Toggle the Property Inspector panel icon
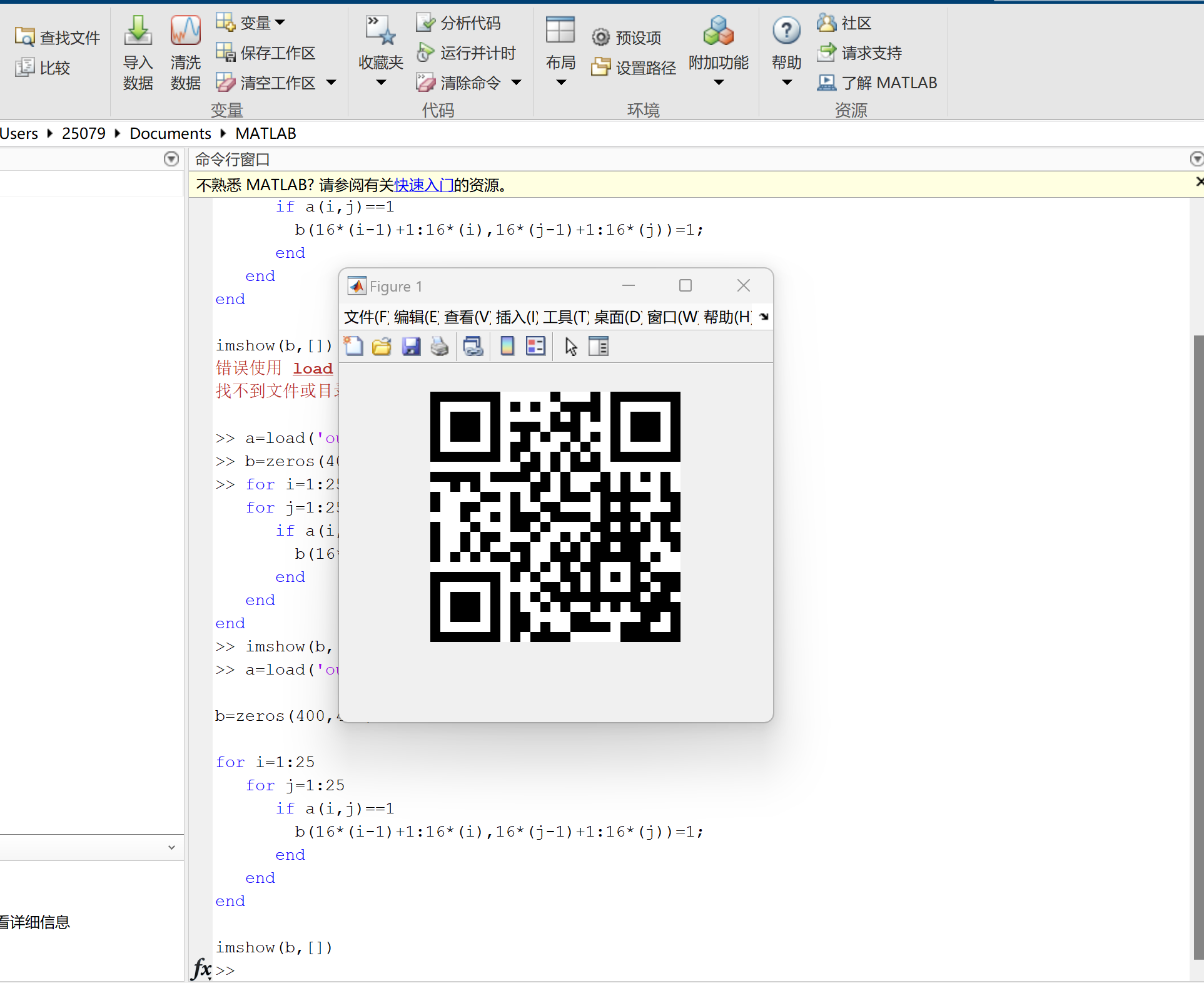This screenshot has width=1204, height=983. (x=599, y=346)
